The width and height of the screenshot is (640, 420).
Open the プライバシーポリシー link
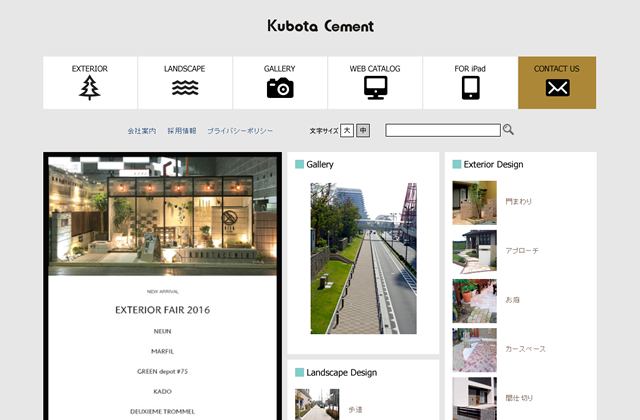pos(240,131)
